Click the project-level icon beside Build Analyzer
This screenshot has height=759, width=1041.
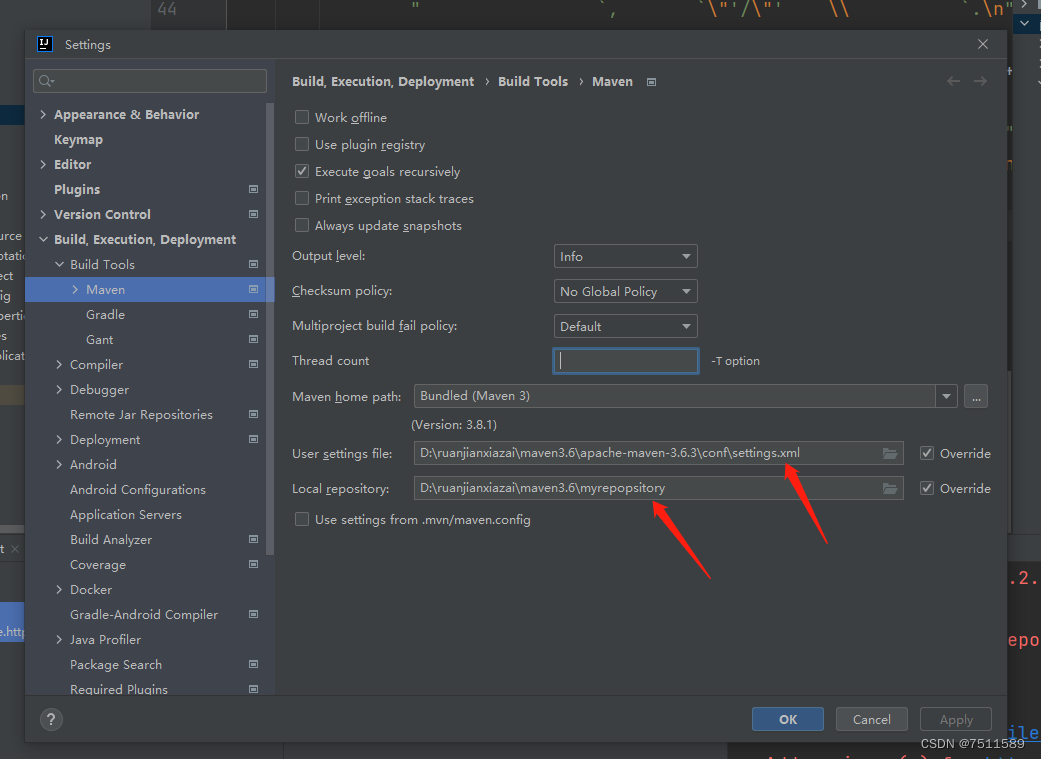tap(253, 539)
